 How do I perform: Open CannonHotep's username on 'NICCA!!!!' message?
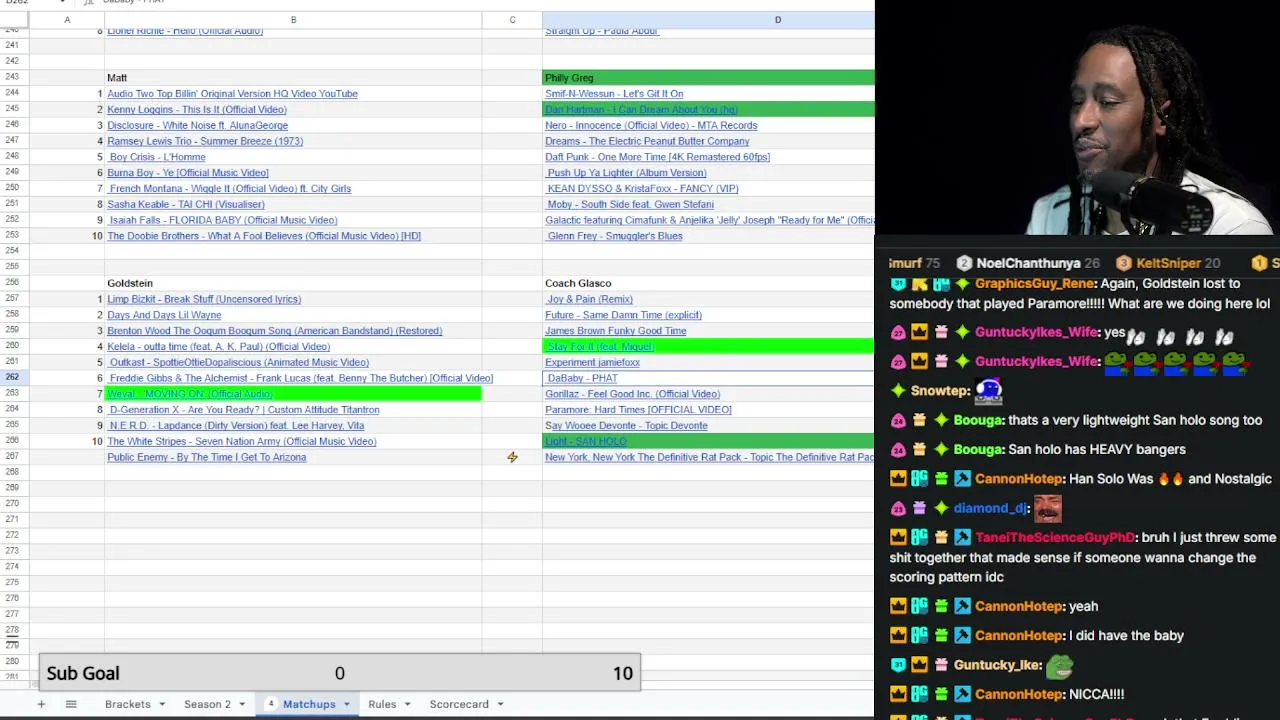click(1018, 694)
